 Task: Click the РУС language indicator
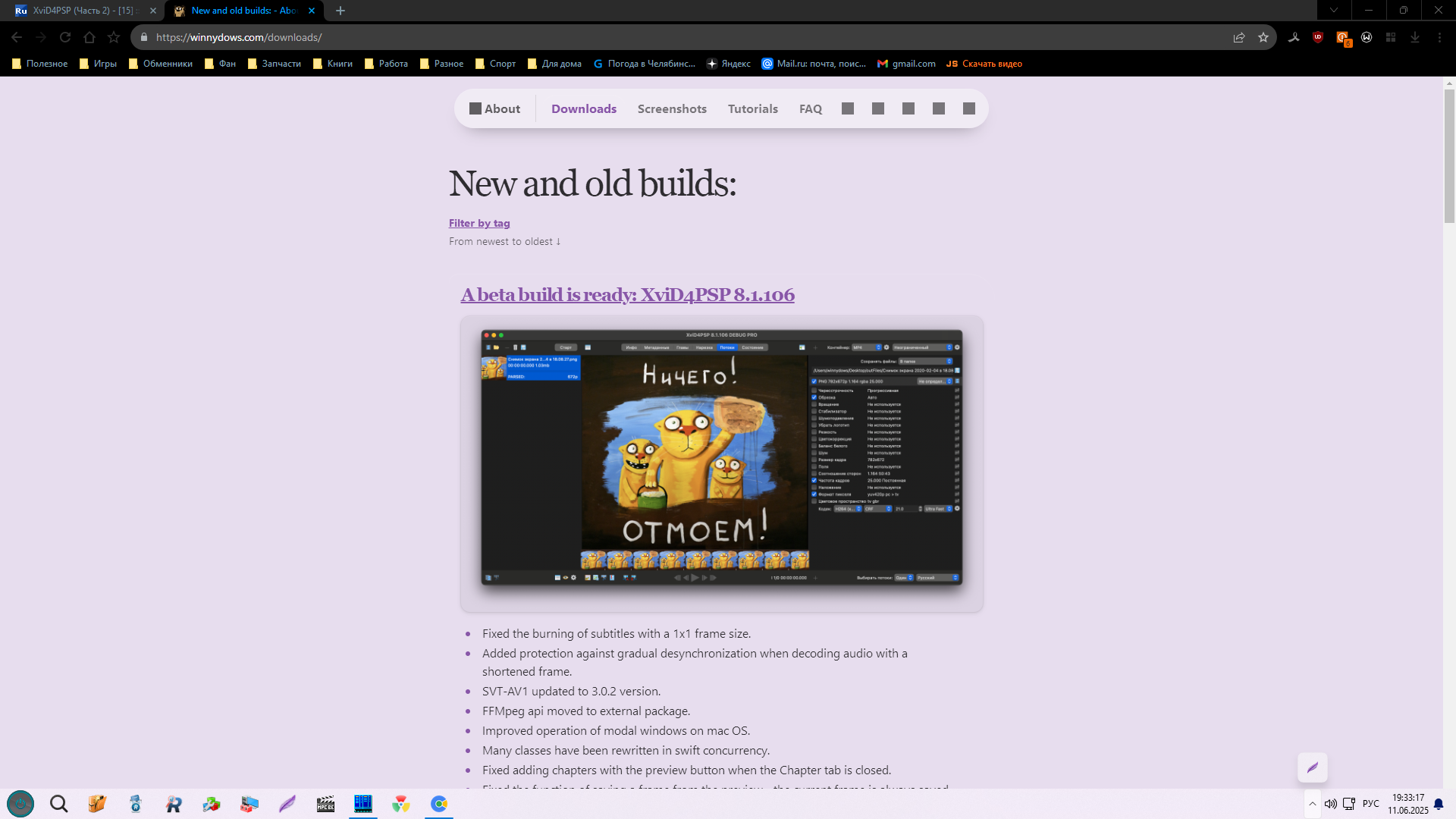(1371, 804)
